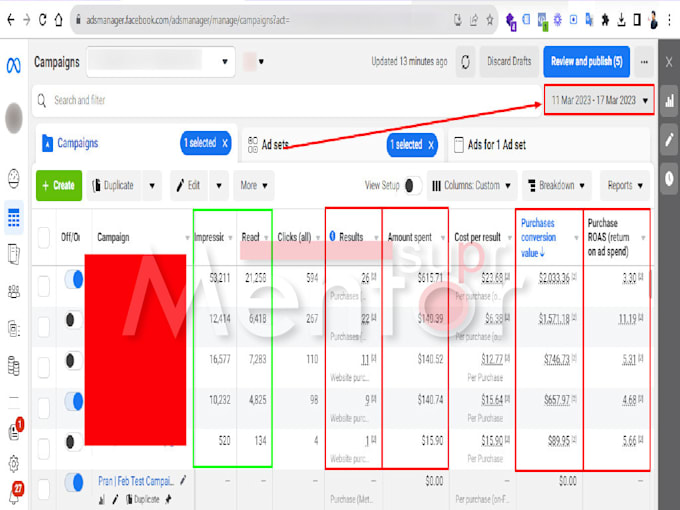Bookmark this page with the star icon
The height and width of the screenshot is (510, 680).
[490, 20]
